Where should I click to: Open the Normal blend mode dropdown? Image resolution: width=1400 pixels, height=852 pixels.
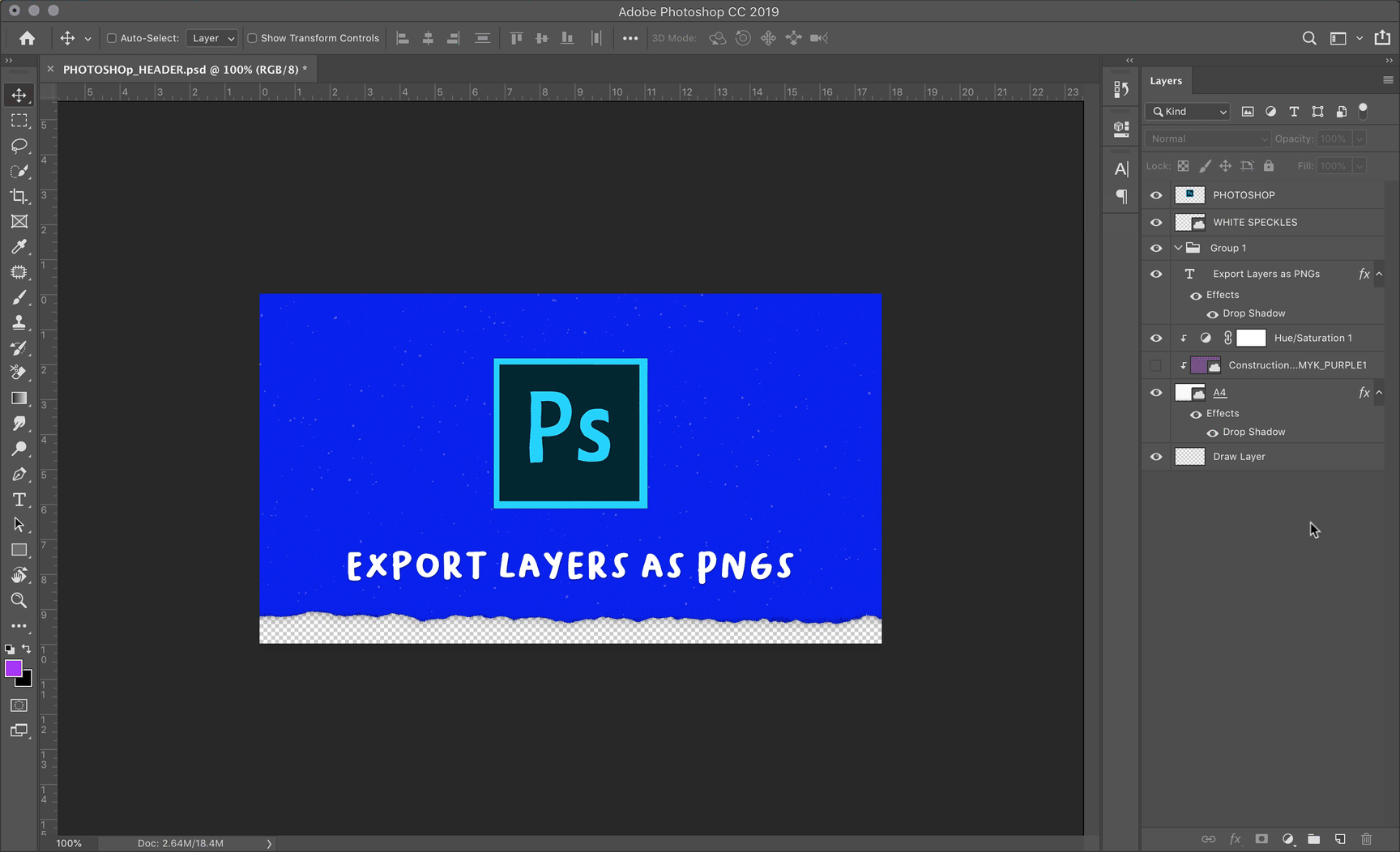1208,138
